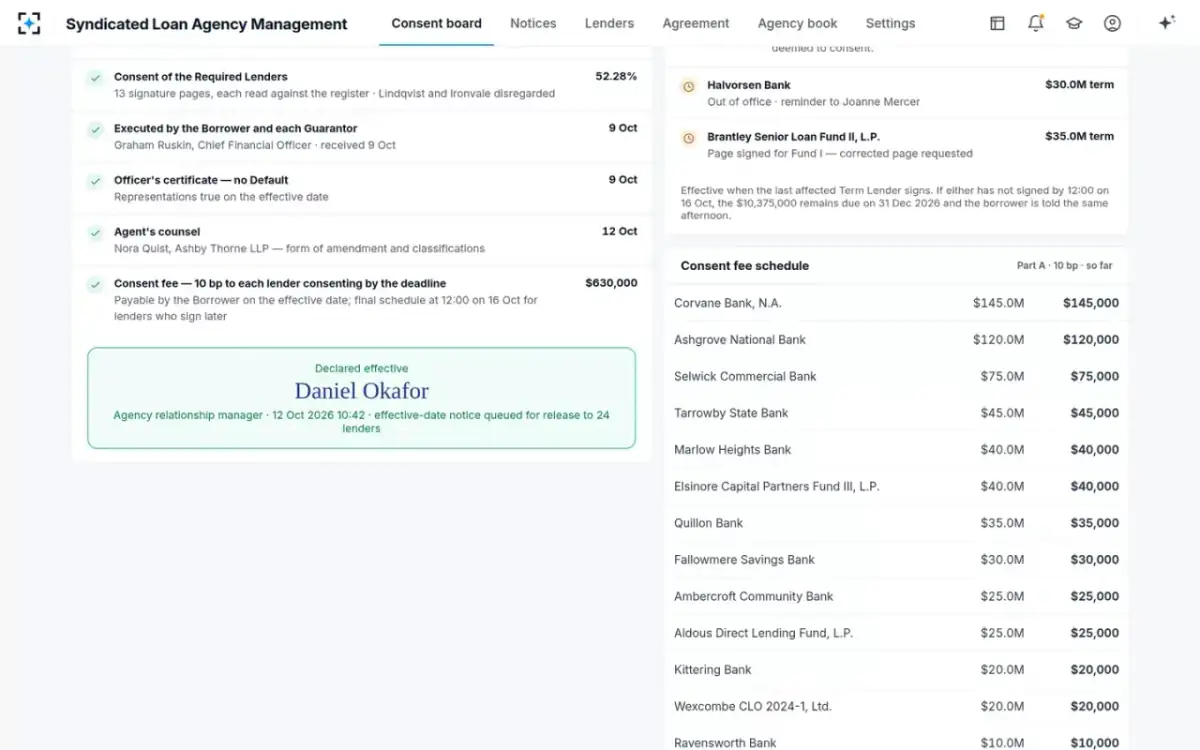Click the Consent fee schedule heading
Screen dimensions: 1200x750
[x=745, y=266]
